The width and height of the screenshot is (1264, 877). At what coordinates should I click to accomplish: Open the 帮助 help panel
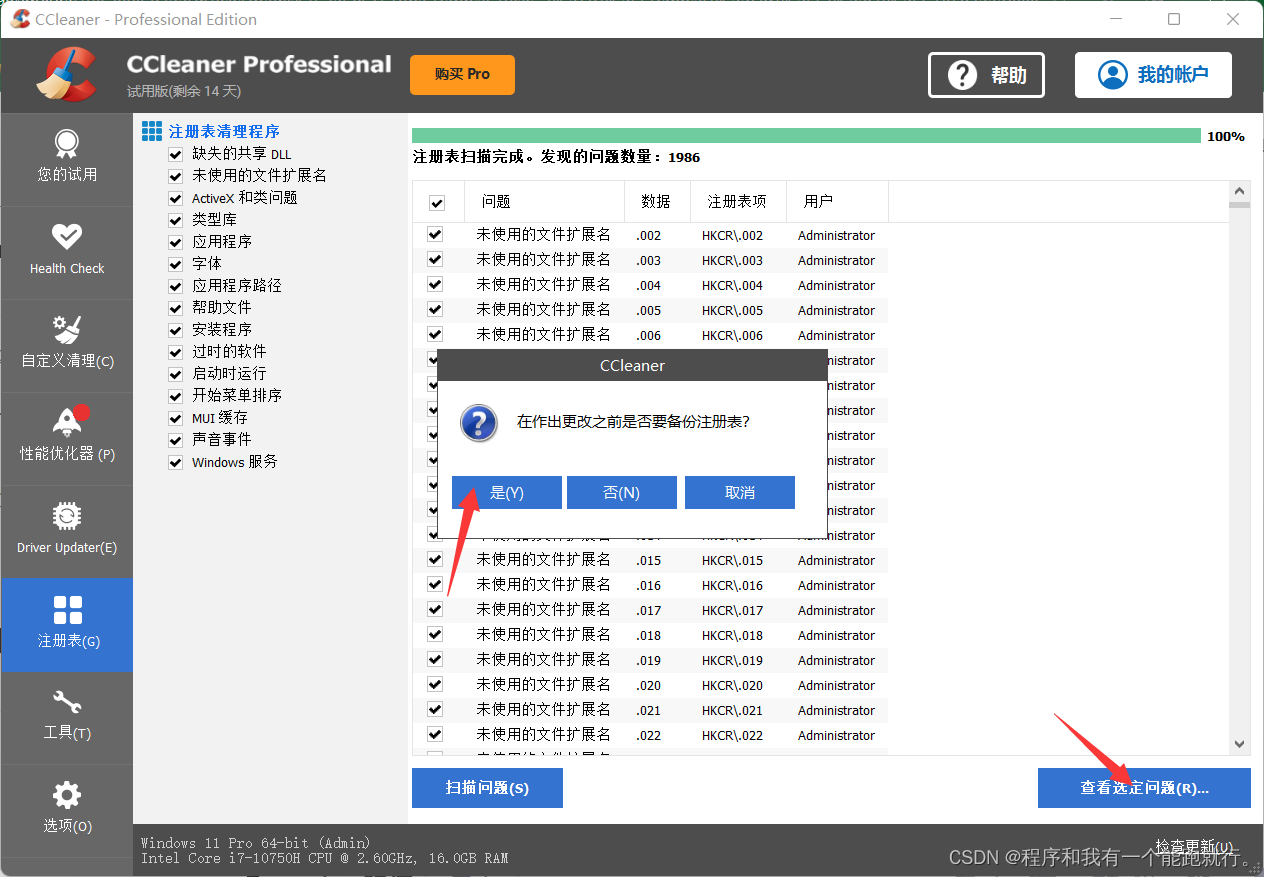pos(985,74)
